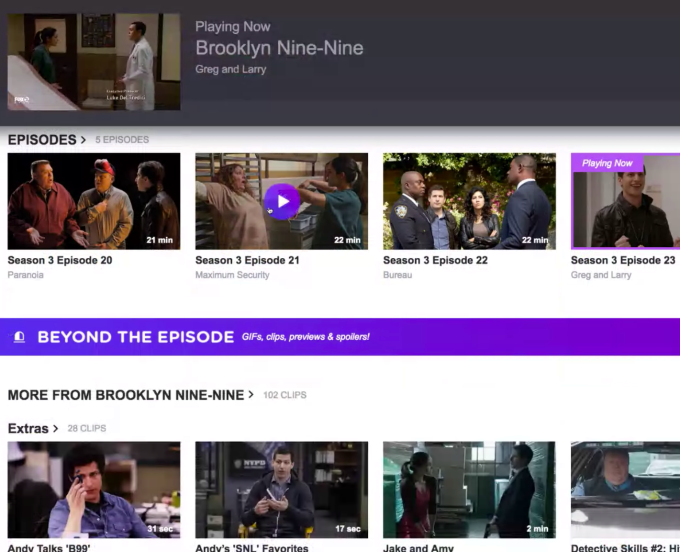Play Season 3 Episode 21 using purple play button

pyautogui.click(x=282, y=201)
